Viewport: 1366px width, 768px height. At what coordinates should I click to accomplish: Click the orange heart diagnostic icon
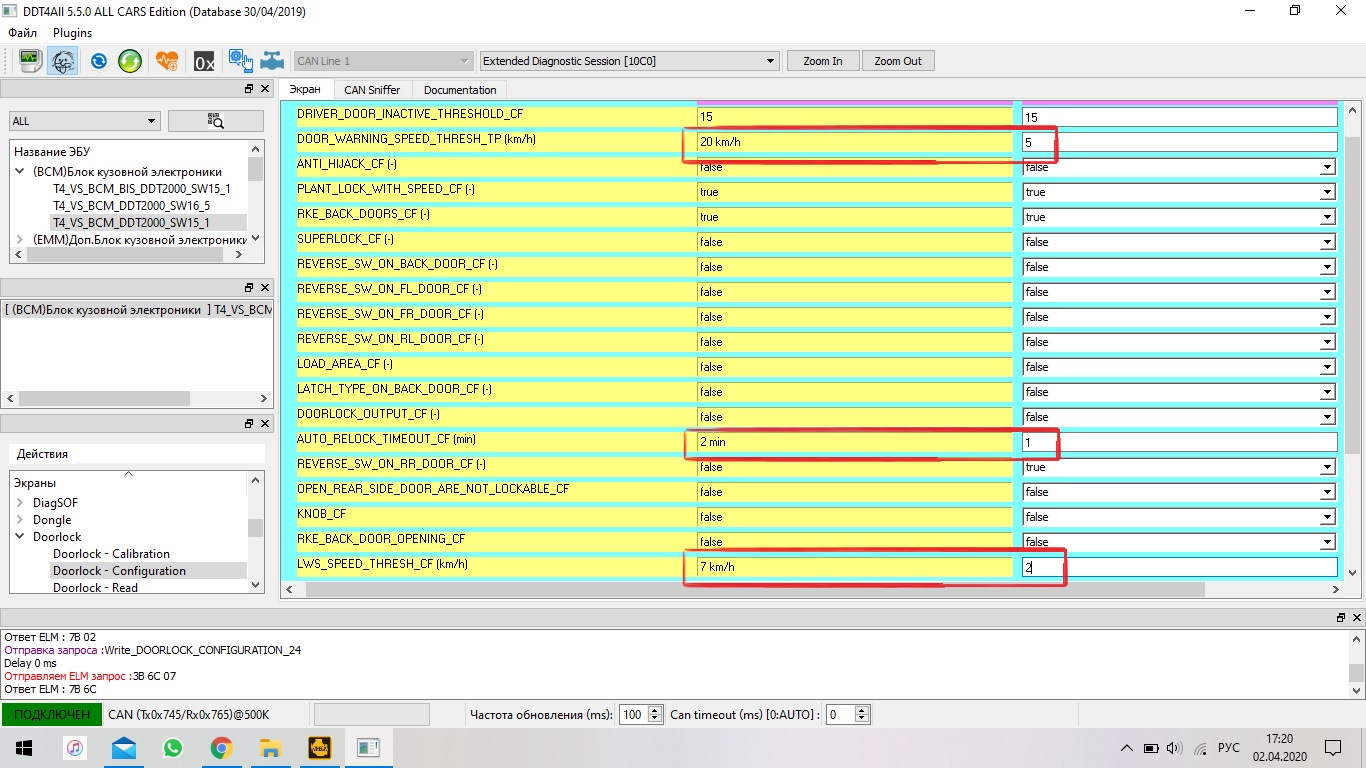tap(168, 61)
